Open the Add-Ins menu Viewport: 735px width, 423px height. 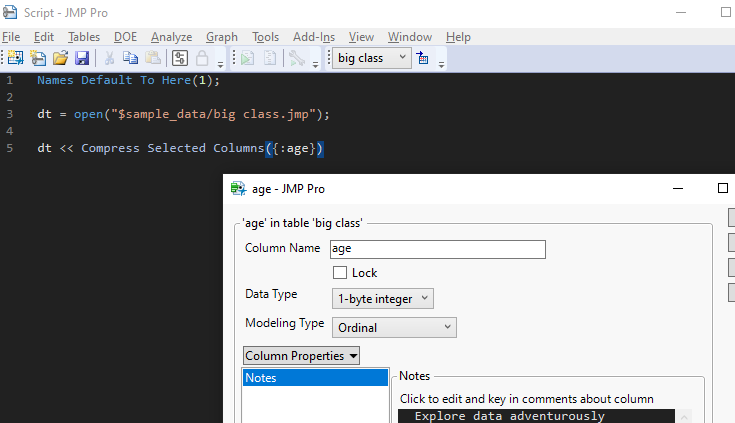(x=314, y=37)
